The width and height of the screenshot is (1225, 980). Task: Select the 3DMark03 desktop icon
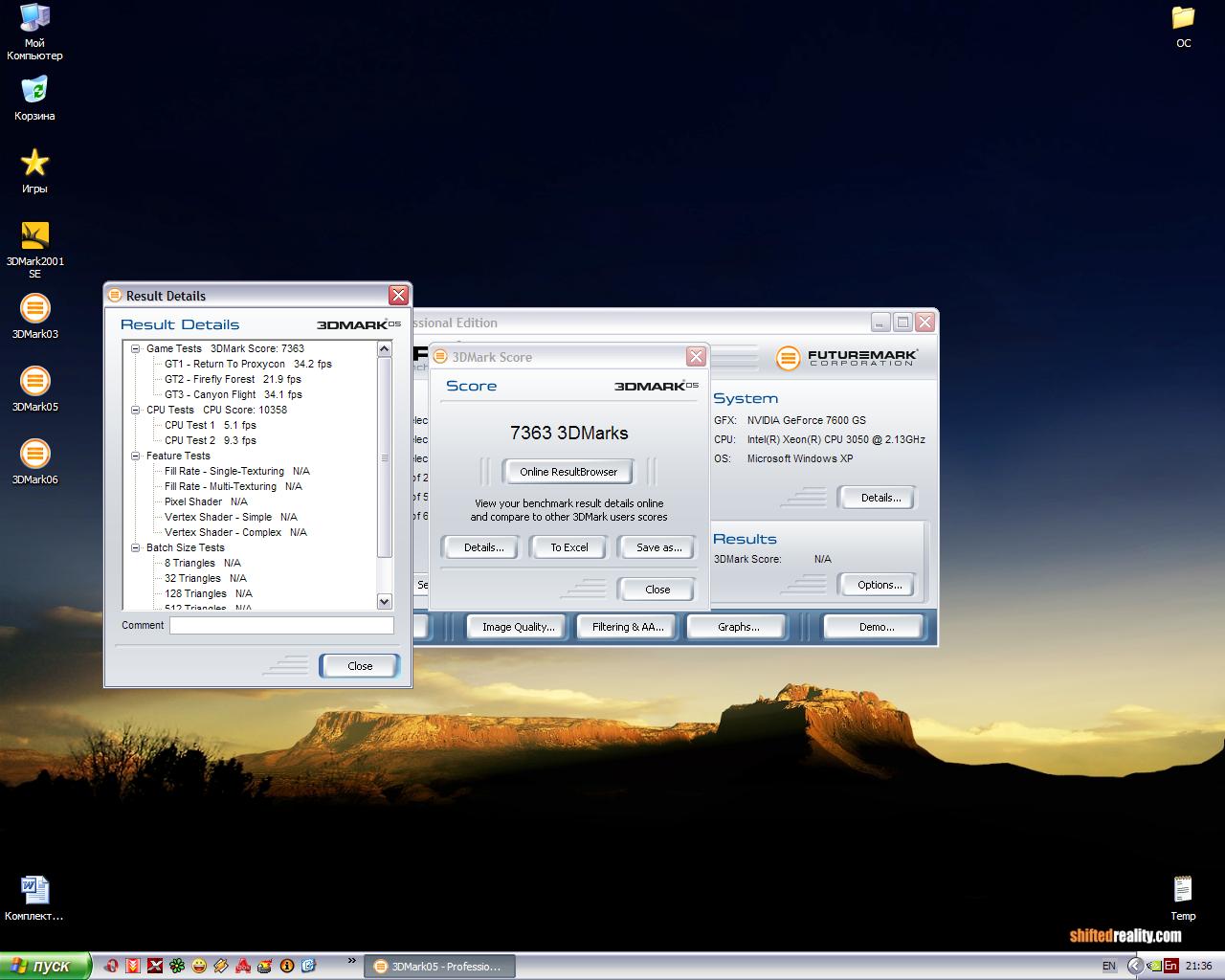pyautogui.click(x=34, y=317)
